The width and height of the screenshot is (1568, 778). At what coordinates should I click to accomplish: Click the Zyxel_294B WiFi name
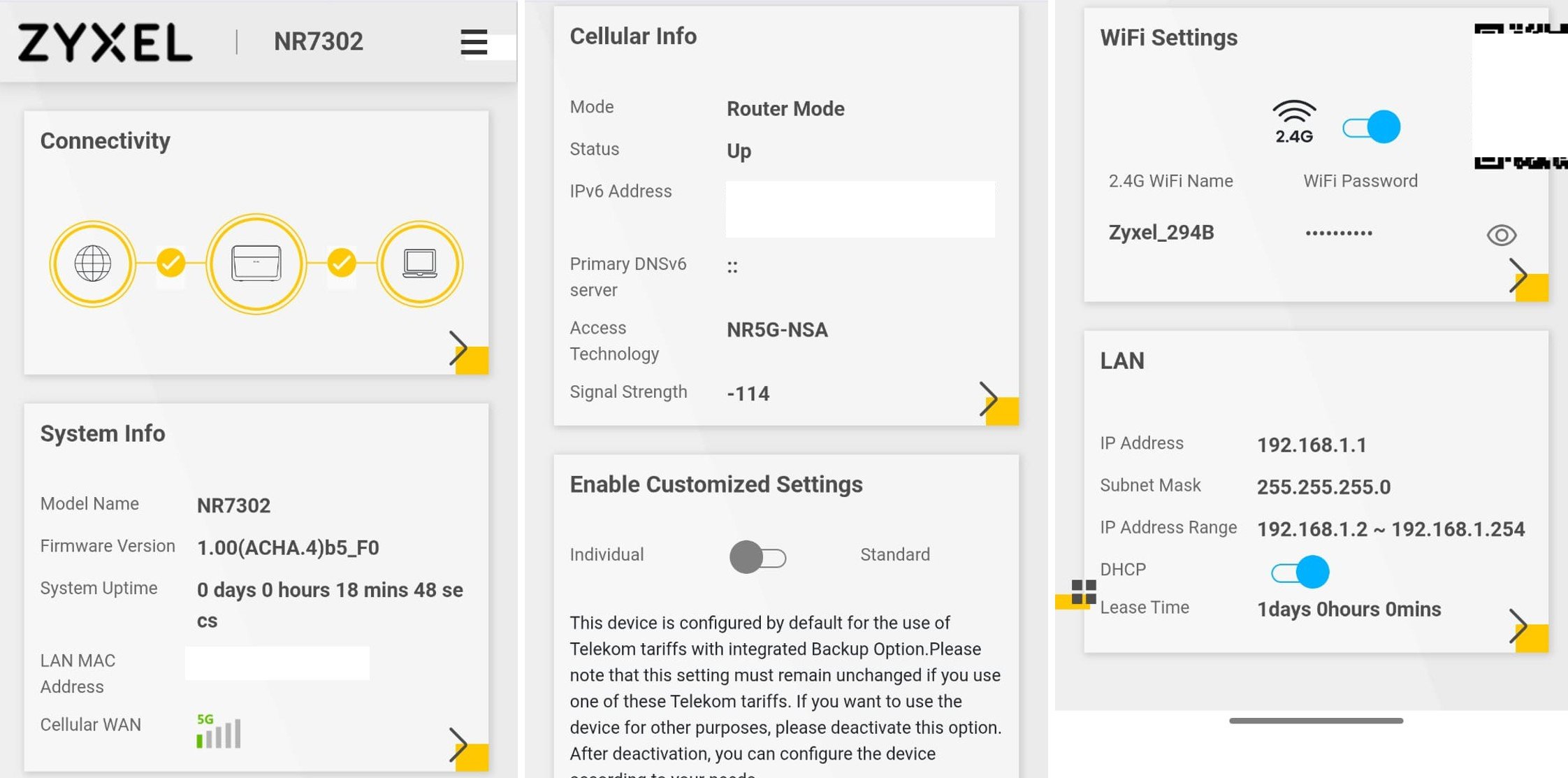pos(1161,233)
